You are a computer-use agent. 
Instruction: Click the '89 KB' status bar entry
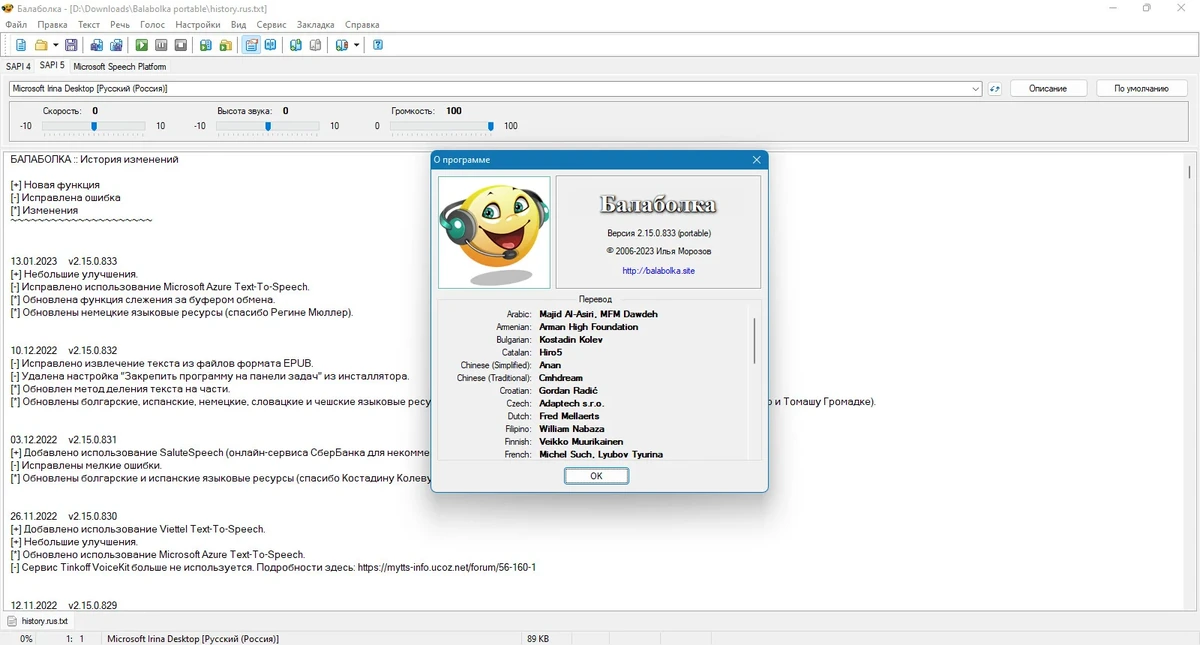tap(537, 638)
